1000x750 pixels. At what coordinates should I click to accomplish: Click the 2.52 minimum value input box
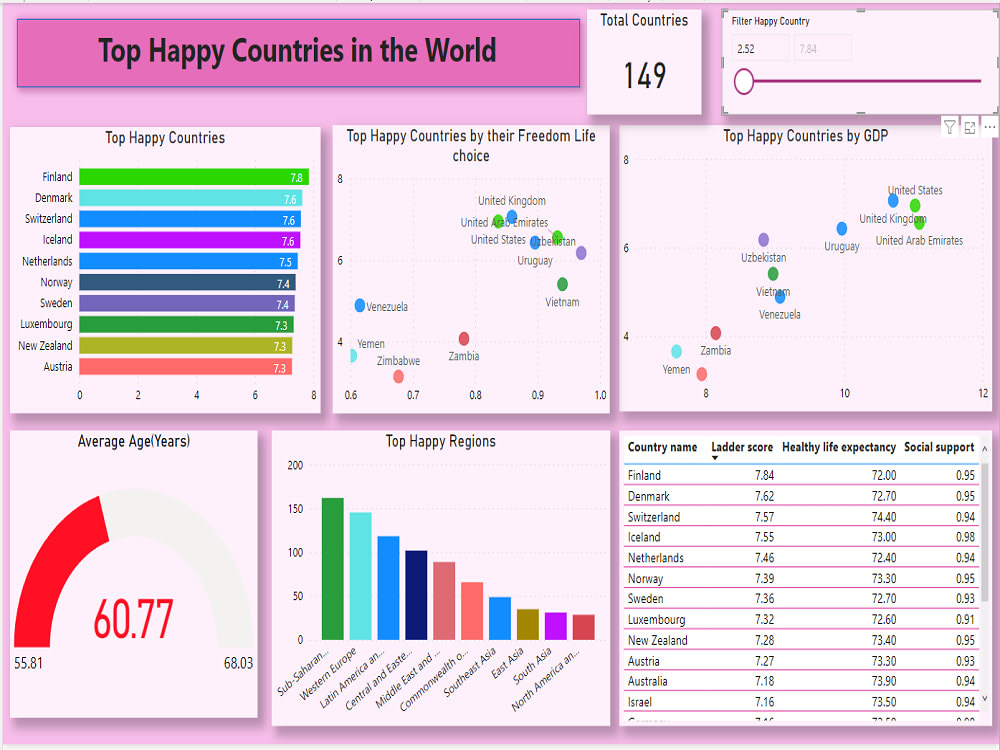759,47
